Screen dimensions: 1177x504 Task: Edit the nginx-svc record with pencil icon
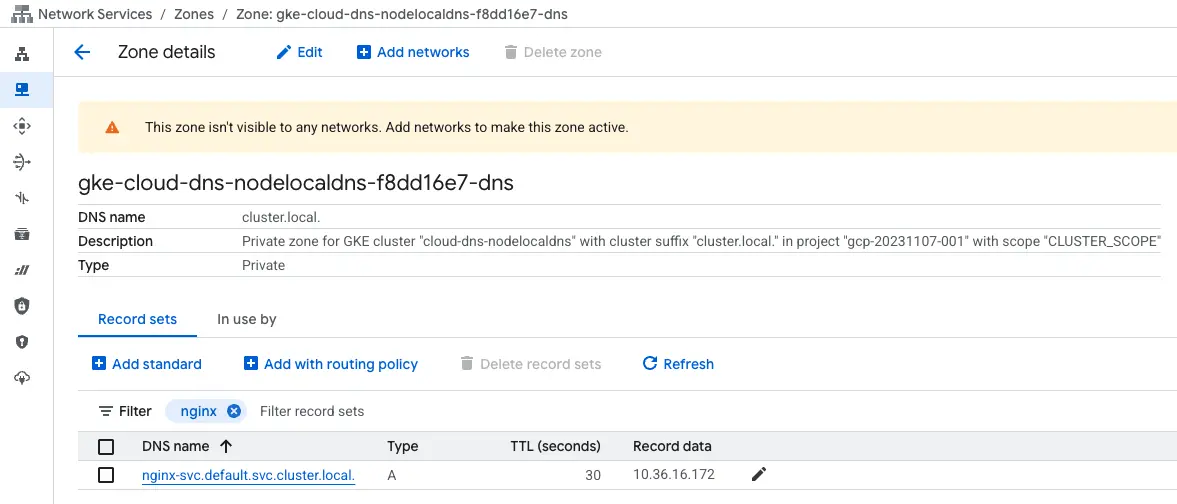758,475
